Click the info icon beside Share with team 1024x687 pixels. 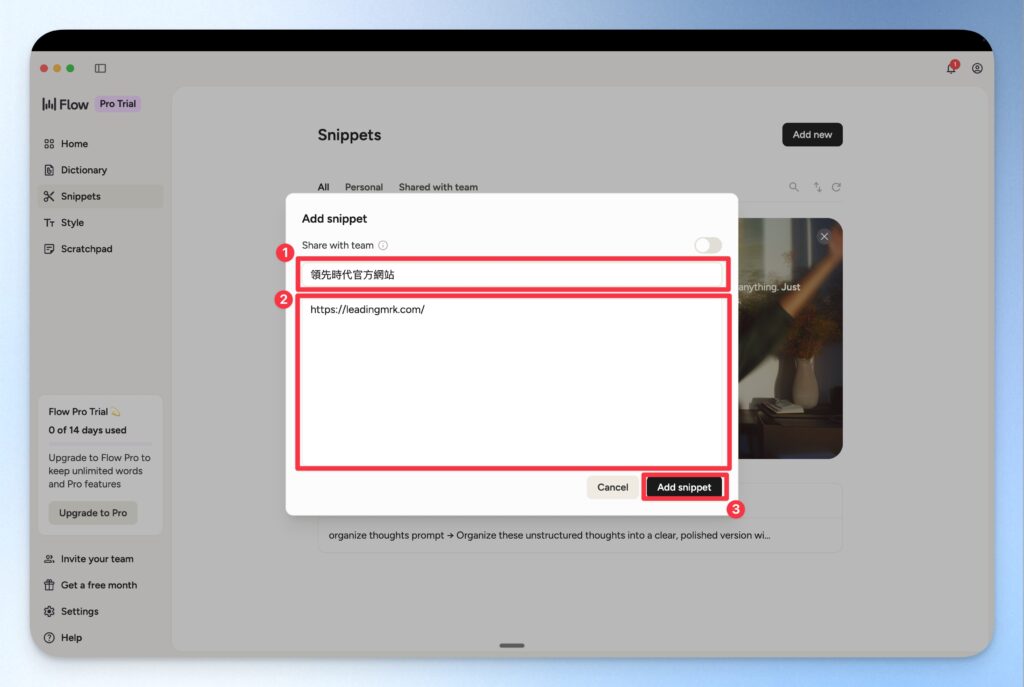point(383,245)
